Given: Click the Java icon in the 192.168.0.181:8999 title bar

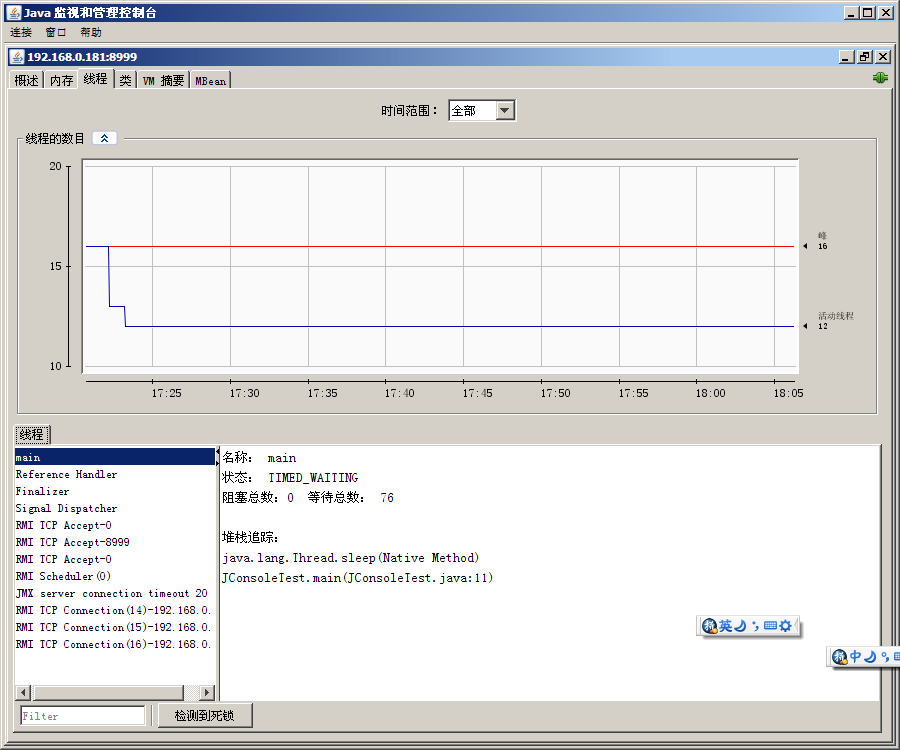Looking at the screenshot, I should click(17, 57).
